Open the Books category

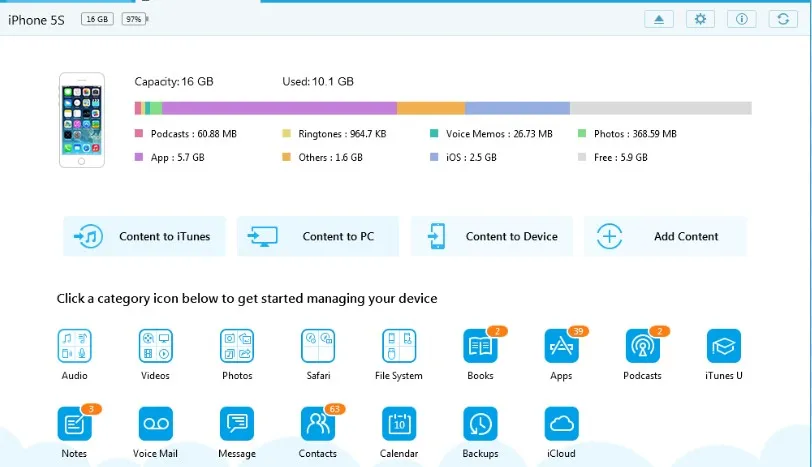[x=480, y=346]
